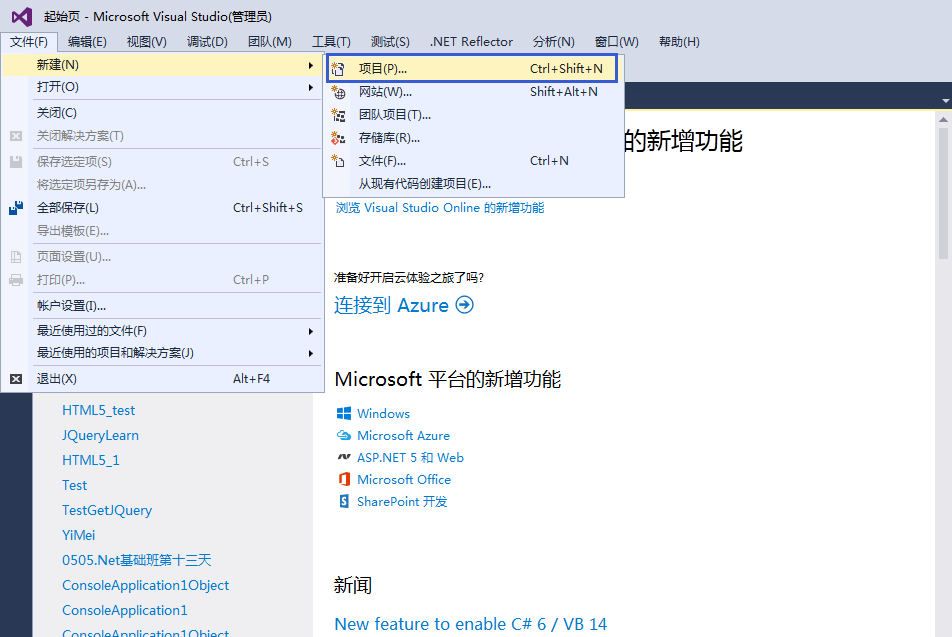Open recent project 0505.Net基础班第十三天
The height and width of the screenshot is (637, 952).
[137, 560]
